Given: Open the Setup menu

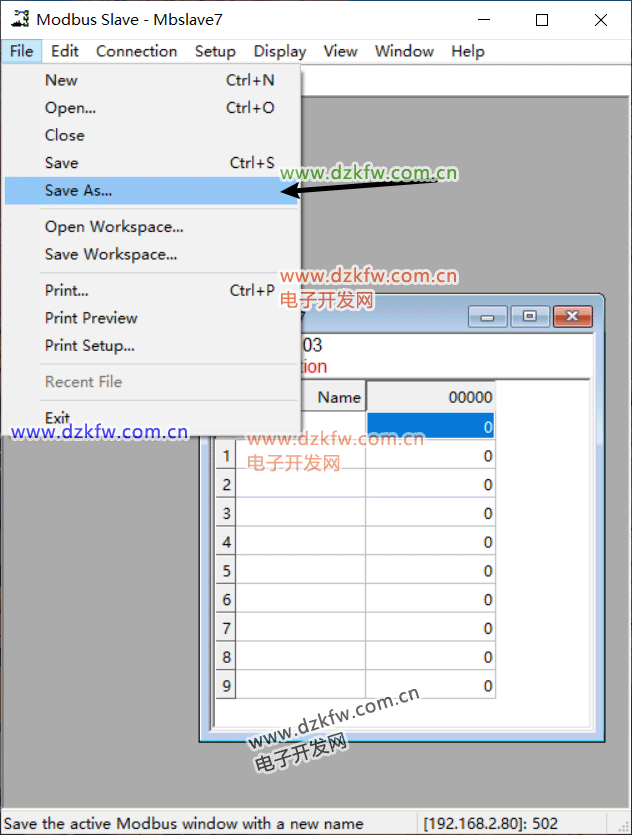Looking at the screenshot, I should [215, 51].
